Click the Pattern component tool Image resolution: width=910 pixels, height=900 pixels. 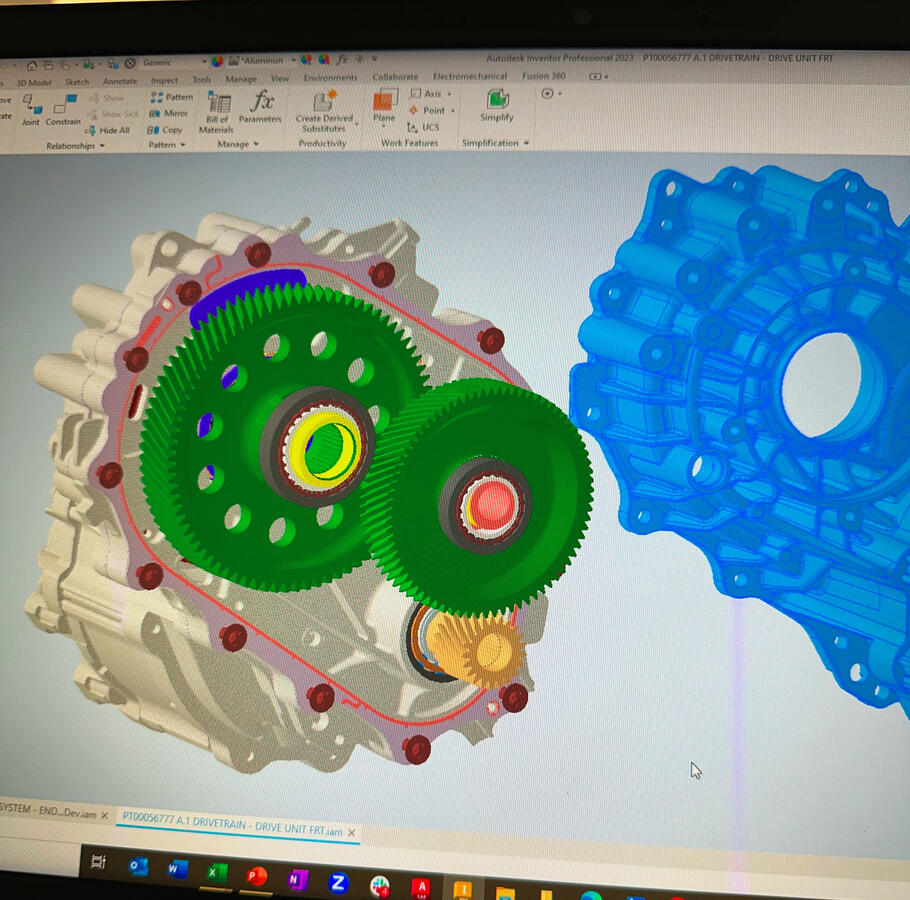coord(172,97)
